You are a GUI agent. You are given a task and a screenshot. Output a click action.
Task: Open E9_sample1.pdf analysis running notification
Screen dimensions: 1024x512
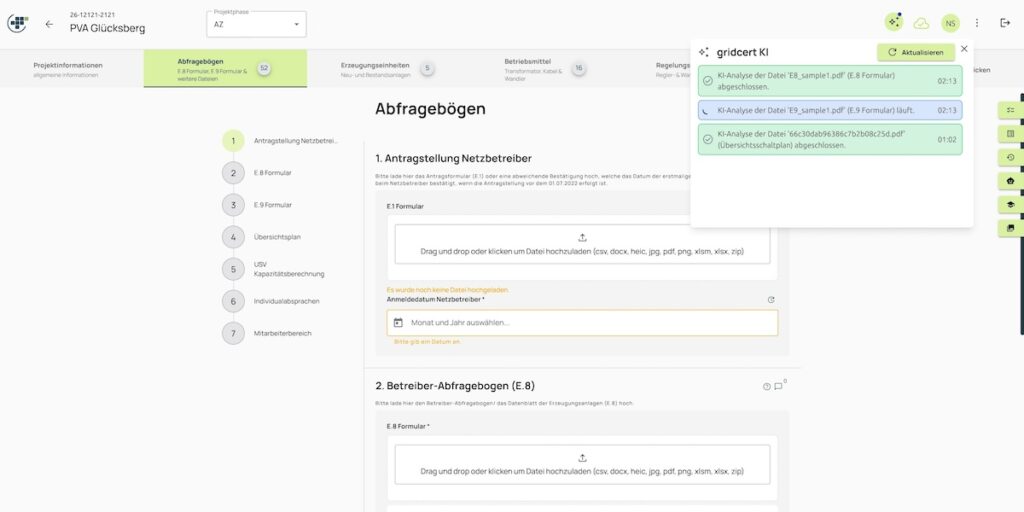pos(830,110)
